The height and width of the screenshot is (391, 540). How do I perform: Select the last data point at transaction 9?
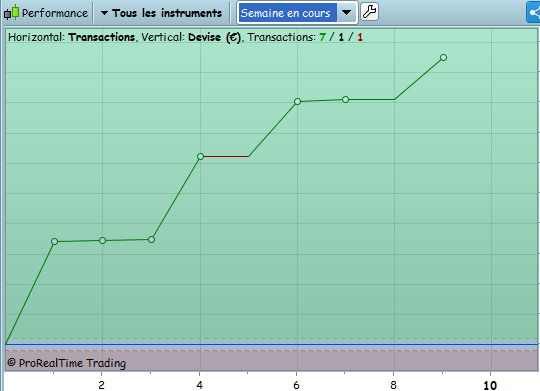coord(444,58)
